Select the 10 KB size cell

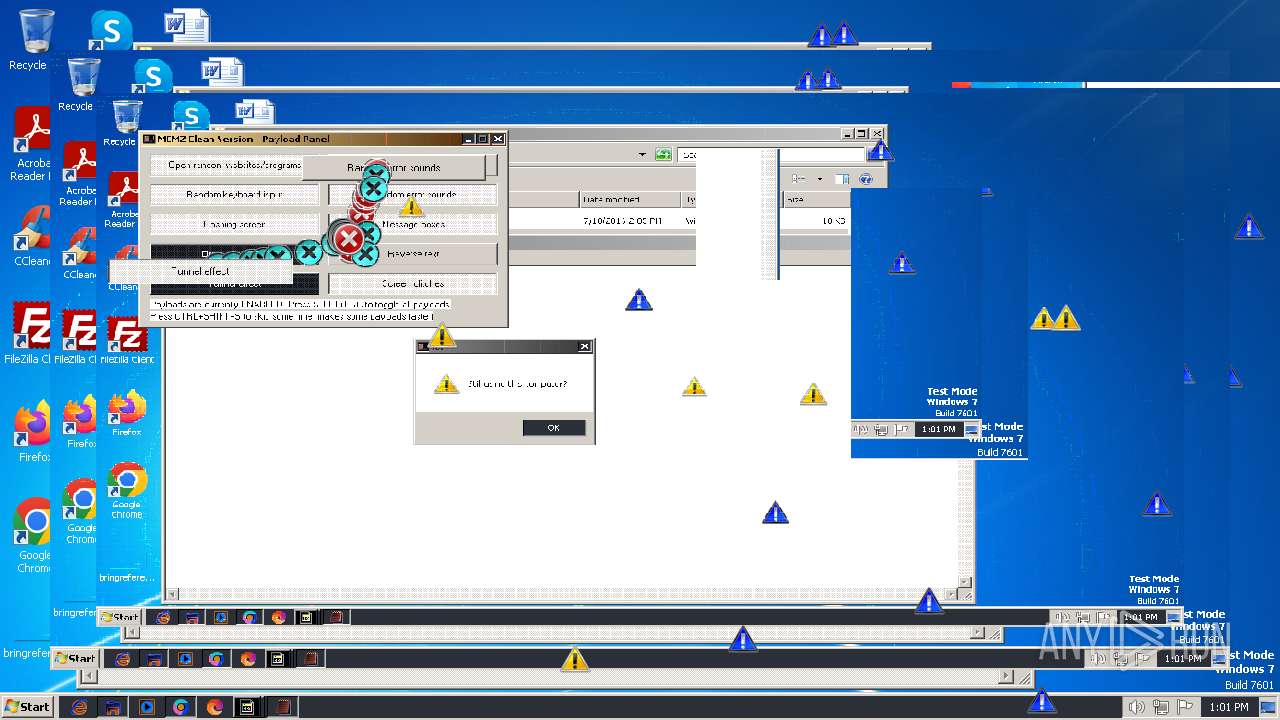click(x=834, y=220)
